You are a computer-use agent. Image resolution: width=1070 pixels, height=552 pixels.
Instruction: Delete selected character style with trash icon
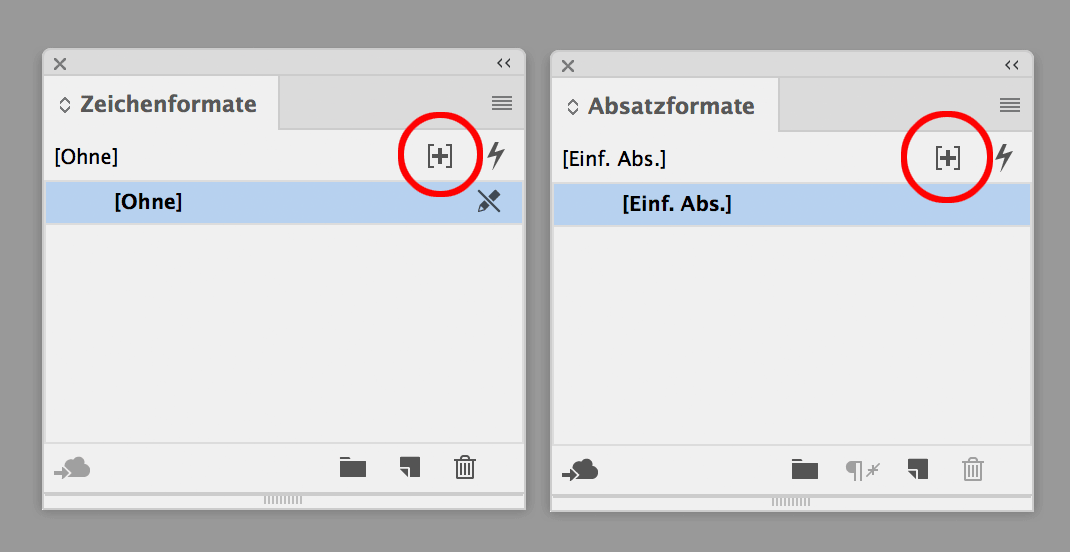465,467
